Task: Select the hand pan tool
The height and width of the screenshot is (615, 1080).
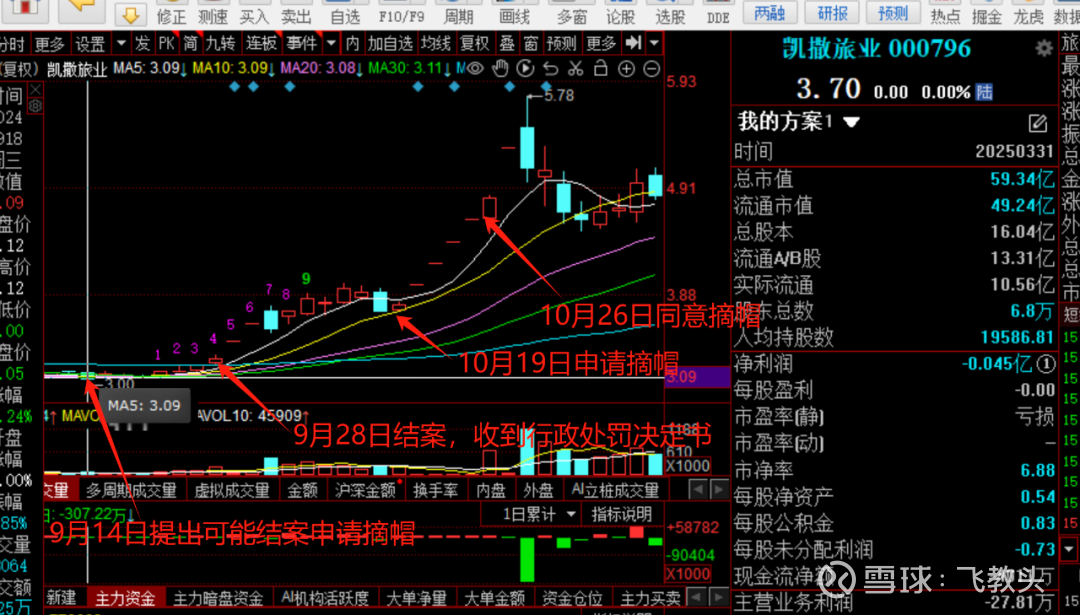Action: coord(500,68)
